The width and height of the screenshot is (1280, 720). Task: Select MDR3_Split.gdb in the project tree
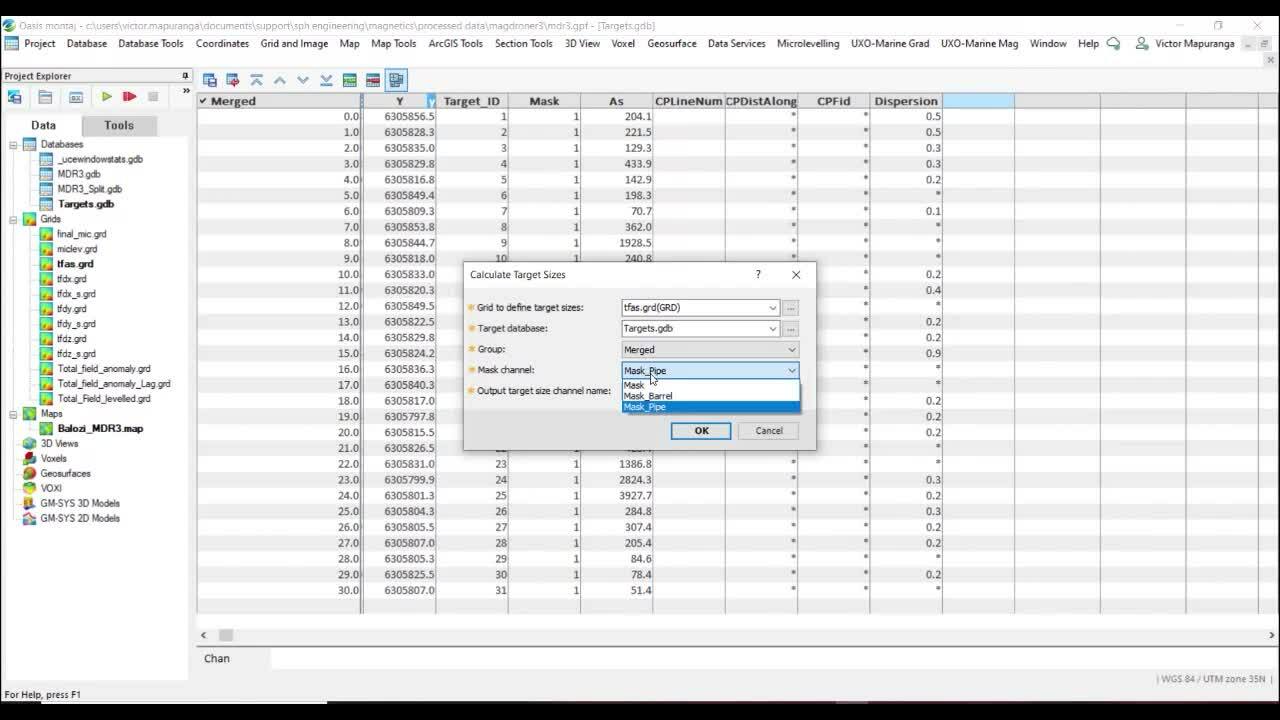89,189
